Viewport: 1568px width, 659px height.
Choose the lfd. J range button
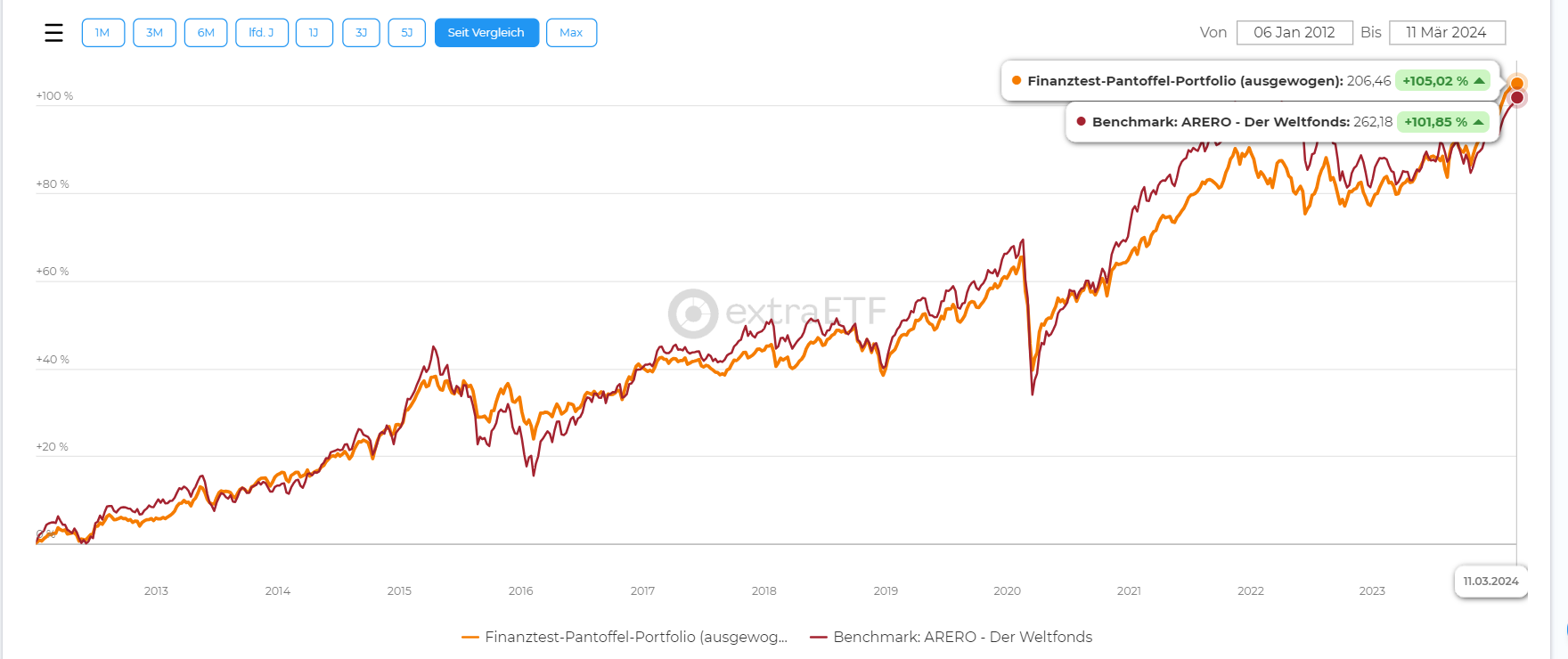coord(261,33)
